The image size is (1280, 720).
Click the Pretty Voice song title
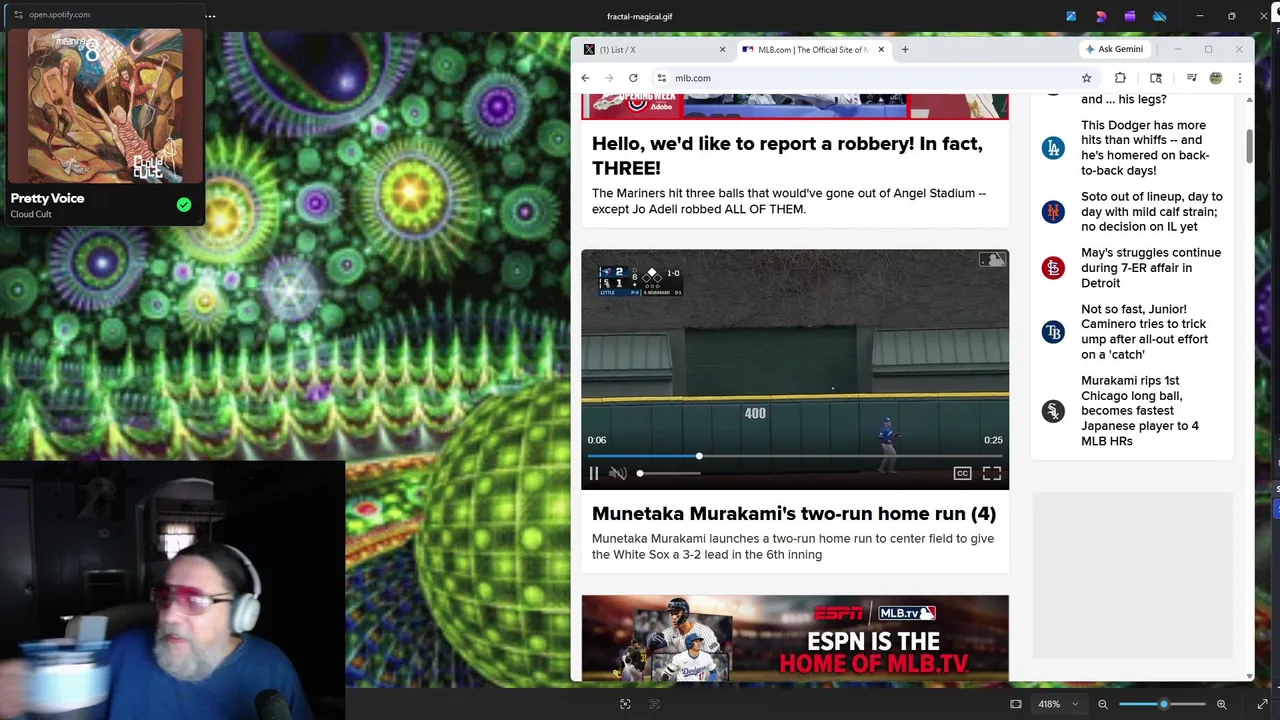click(47, 198)
